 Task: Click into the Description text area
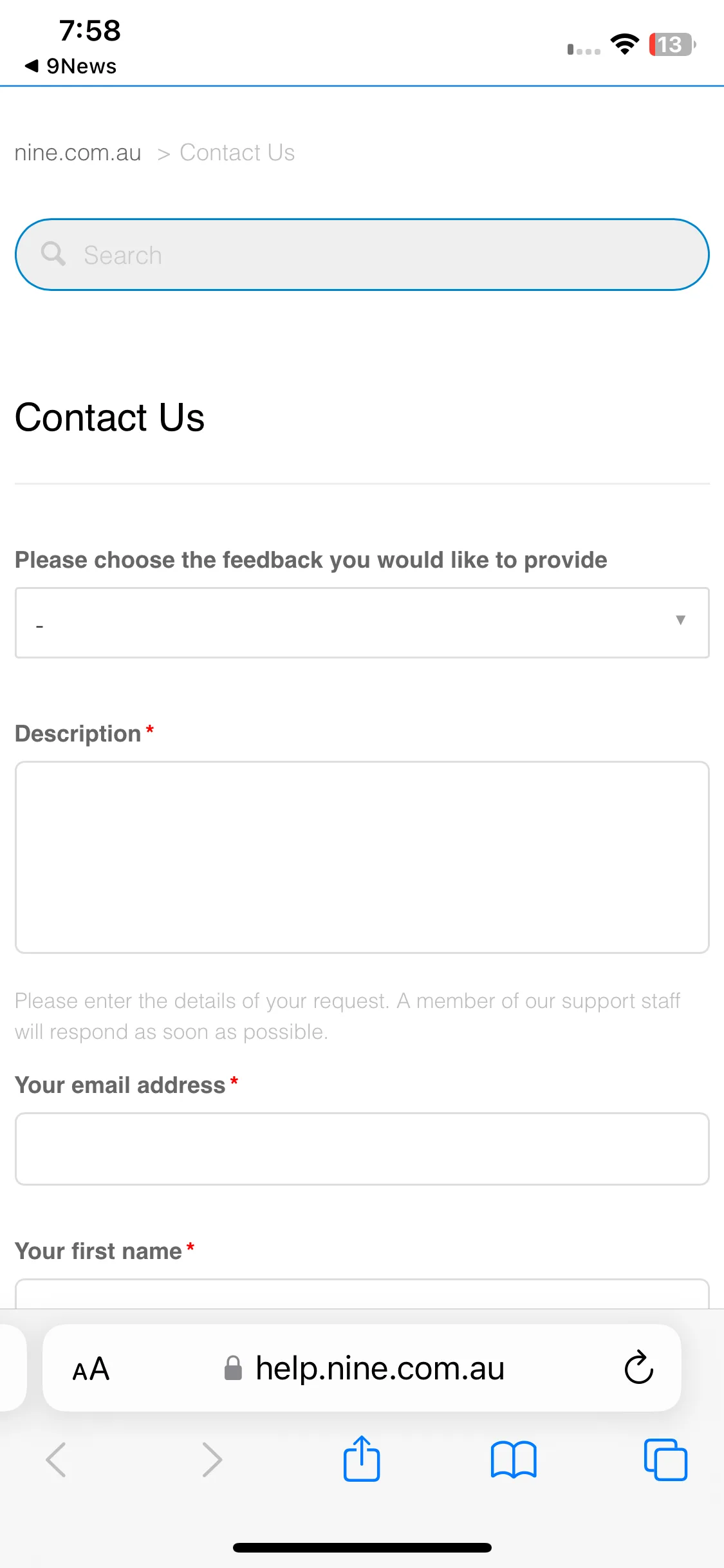[x=362, y=857]
